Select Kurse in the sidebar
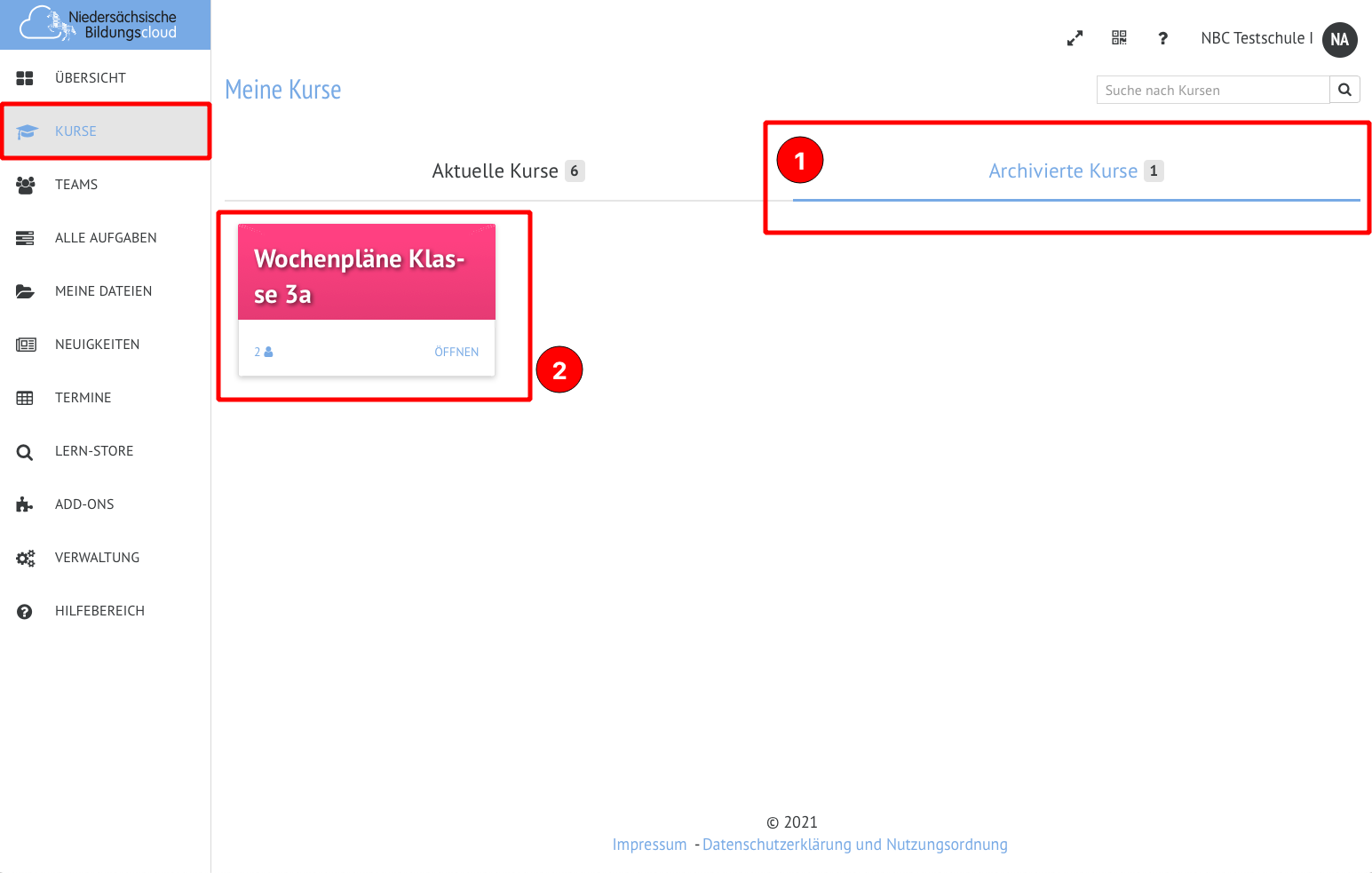This screenshot has width=1372, height=873. tap(75, 131)
